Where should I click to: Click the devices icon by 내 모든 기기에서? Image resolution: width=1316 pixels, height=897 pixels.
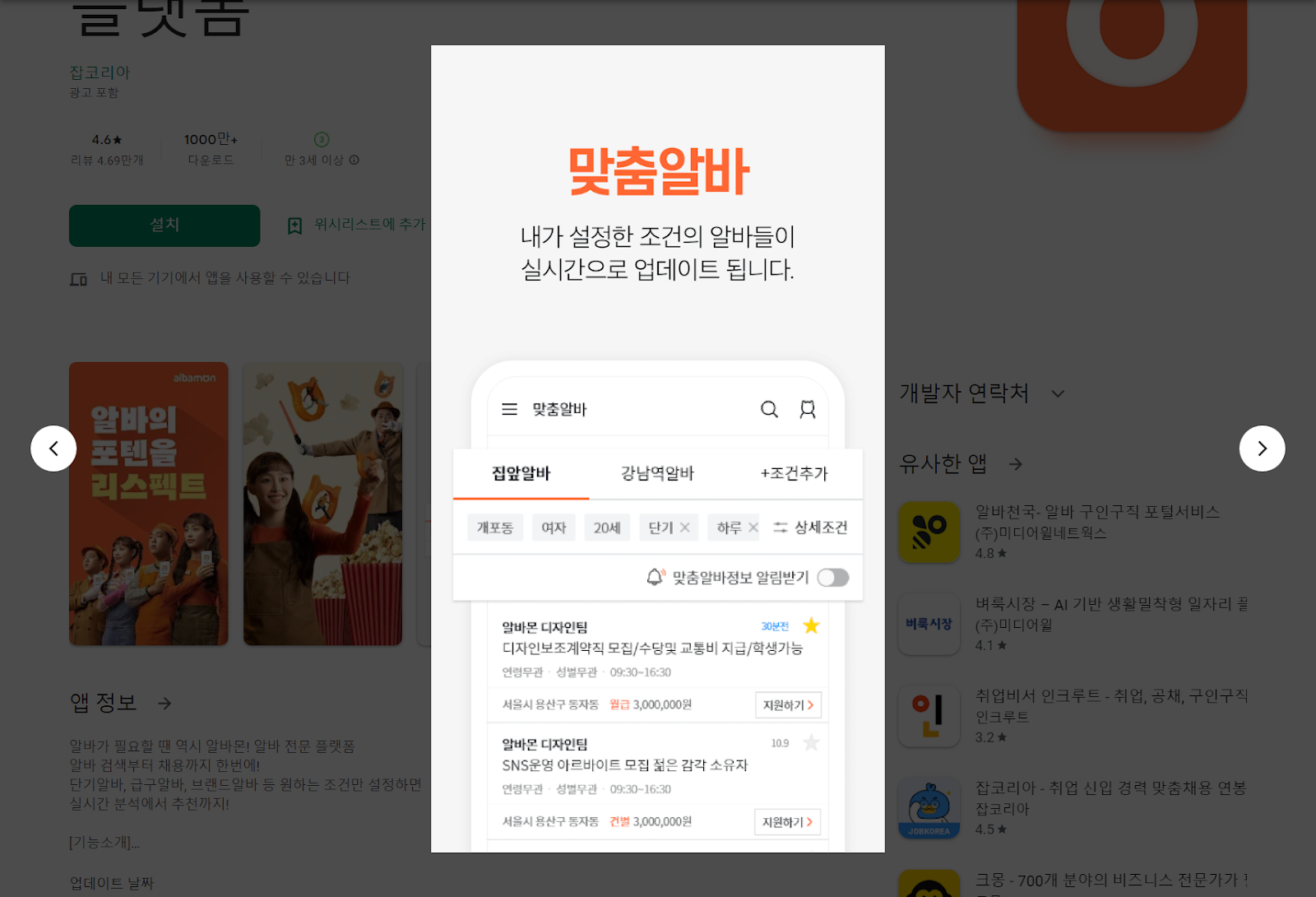tap(78, 279)
